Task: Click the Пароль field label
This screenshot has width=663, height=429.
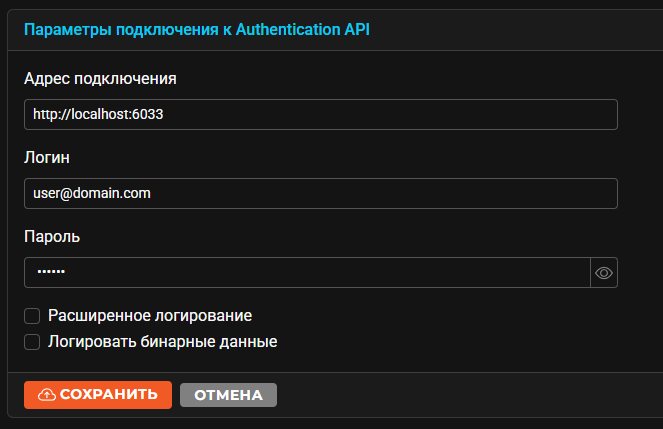Action: [x=52, y=237]
